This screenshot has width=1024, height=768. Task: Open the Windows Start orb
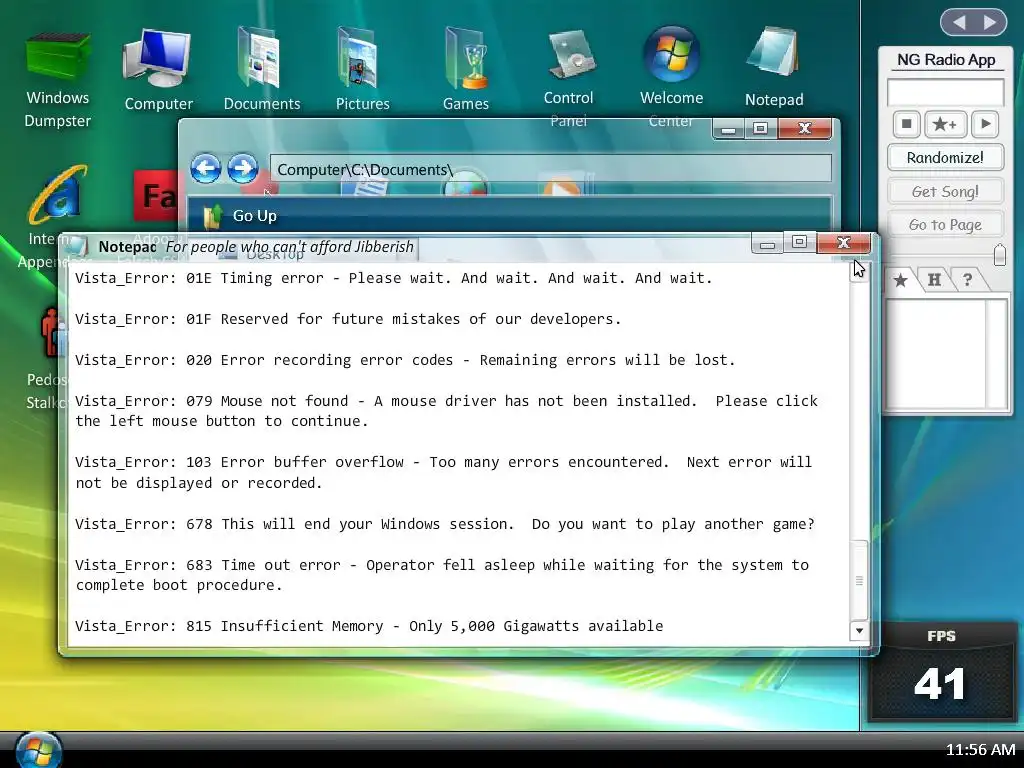tap(39, 750)
